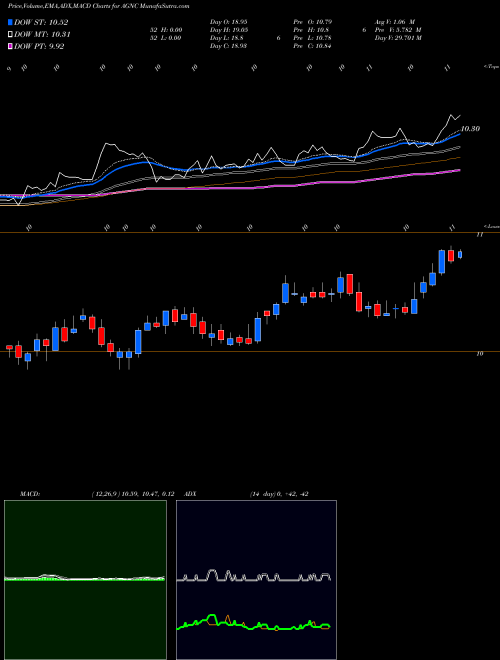The image size is (500, 660).
Task: Click the 'Avg V: 1.06 M' value
Action: (x=395, y=22)
